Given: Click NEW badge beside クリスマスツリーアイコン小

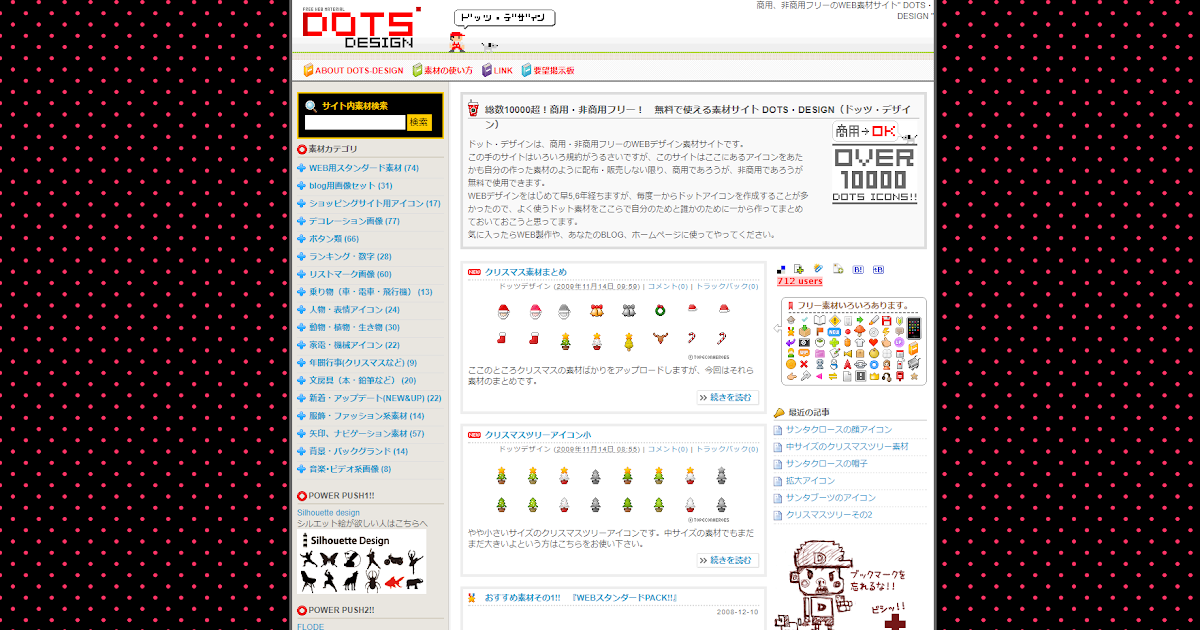Looking at the screenshot, I should pyautogui.click(x=474, y=435).
